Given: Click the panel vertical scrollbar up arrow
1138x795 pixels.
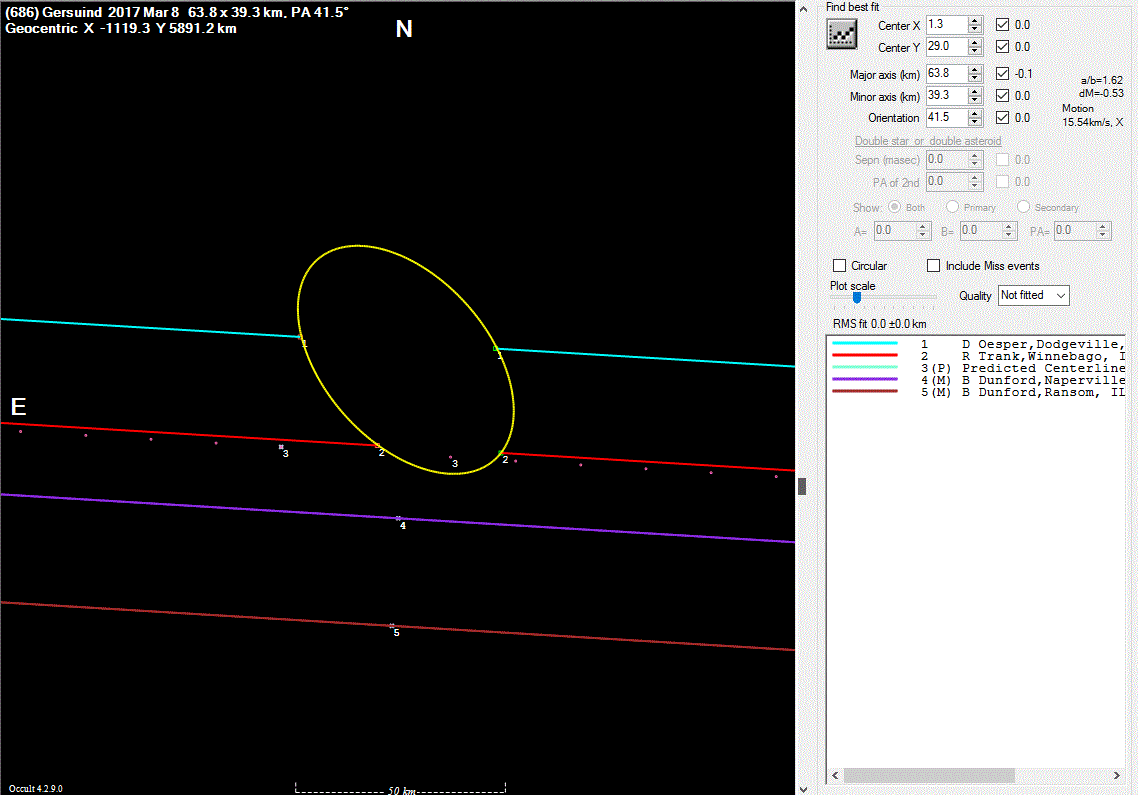Looking at the screenshot, I should (x=803, y=9).
